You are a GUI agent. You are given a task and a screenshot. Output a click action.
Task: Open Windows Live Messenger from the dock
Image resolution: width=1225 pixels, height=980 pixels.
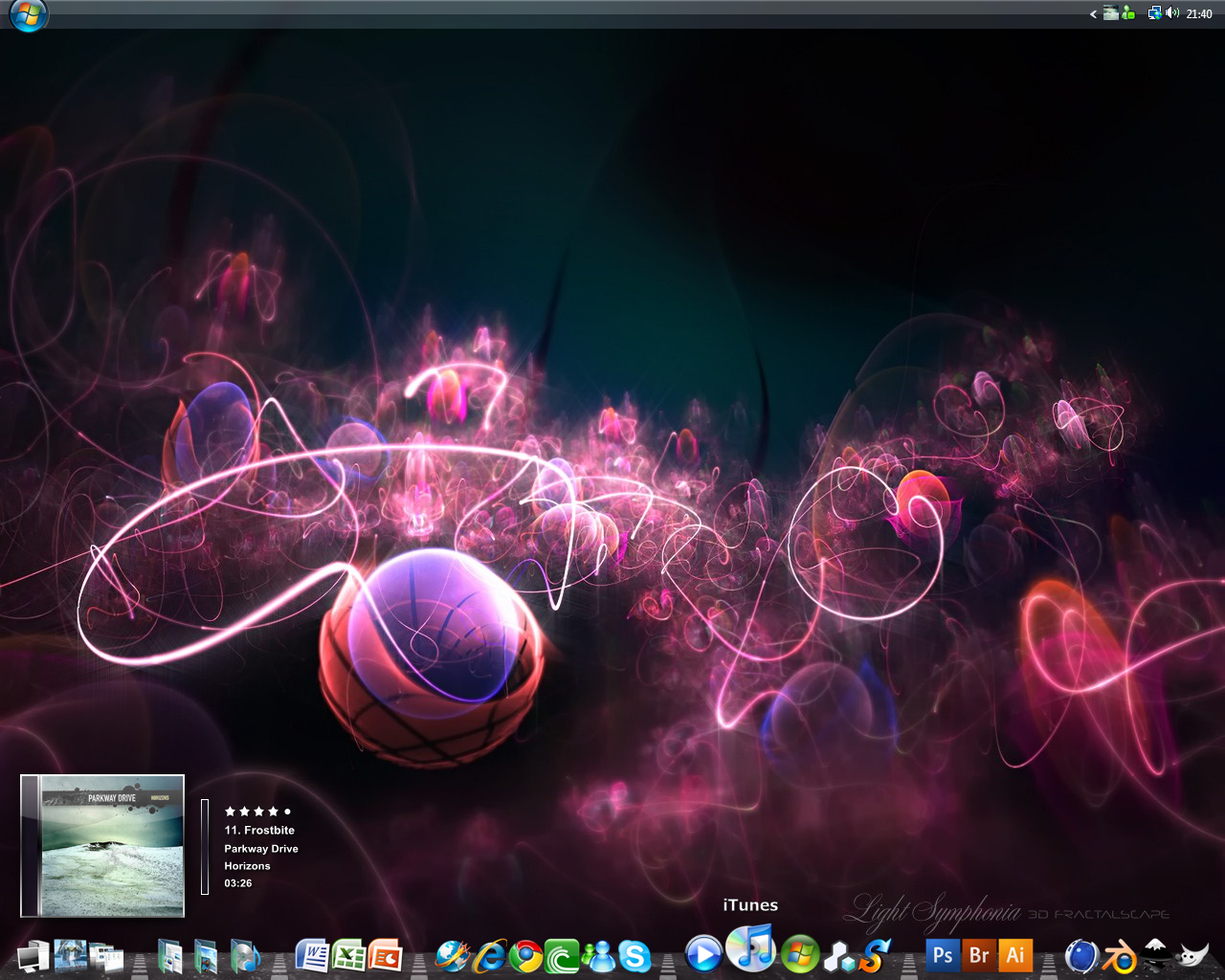click(x=598, y=956)
